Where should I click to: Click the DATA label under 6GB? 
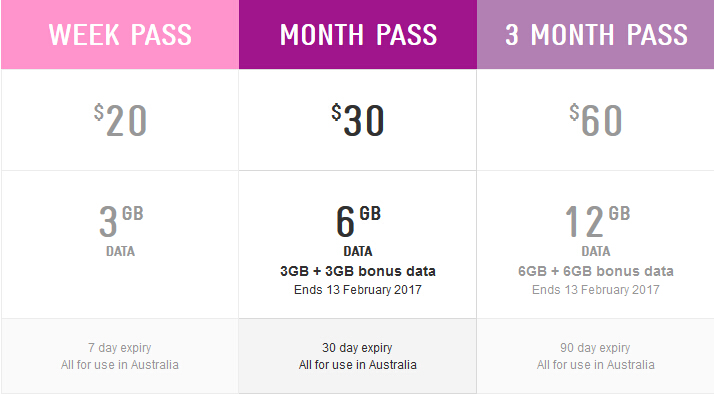tap(358, 251)
